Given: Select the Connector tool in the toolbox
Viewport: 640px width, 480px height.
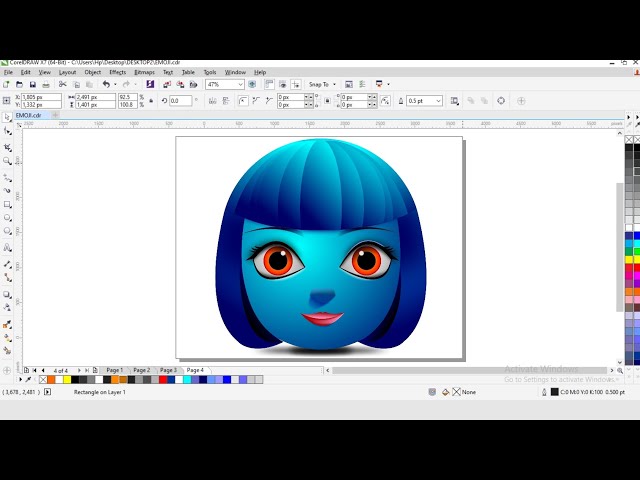Looking at the screenshot, I should (x=7, y=278).
